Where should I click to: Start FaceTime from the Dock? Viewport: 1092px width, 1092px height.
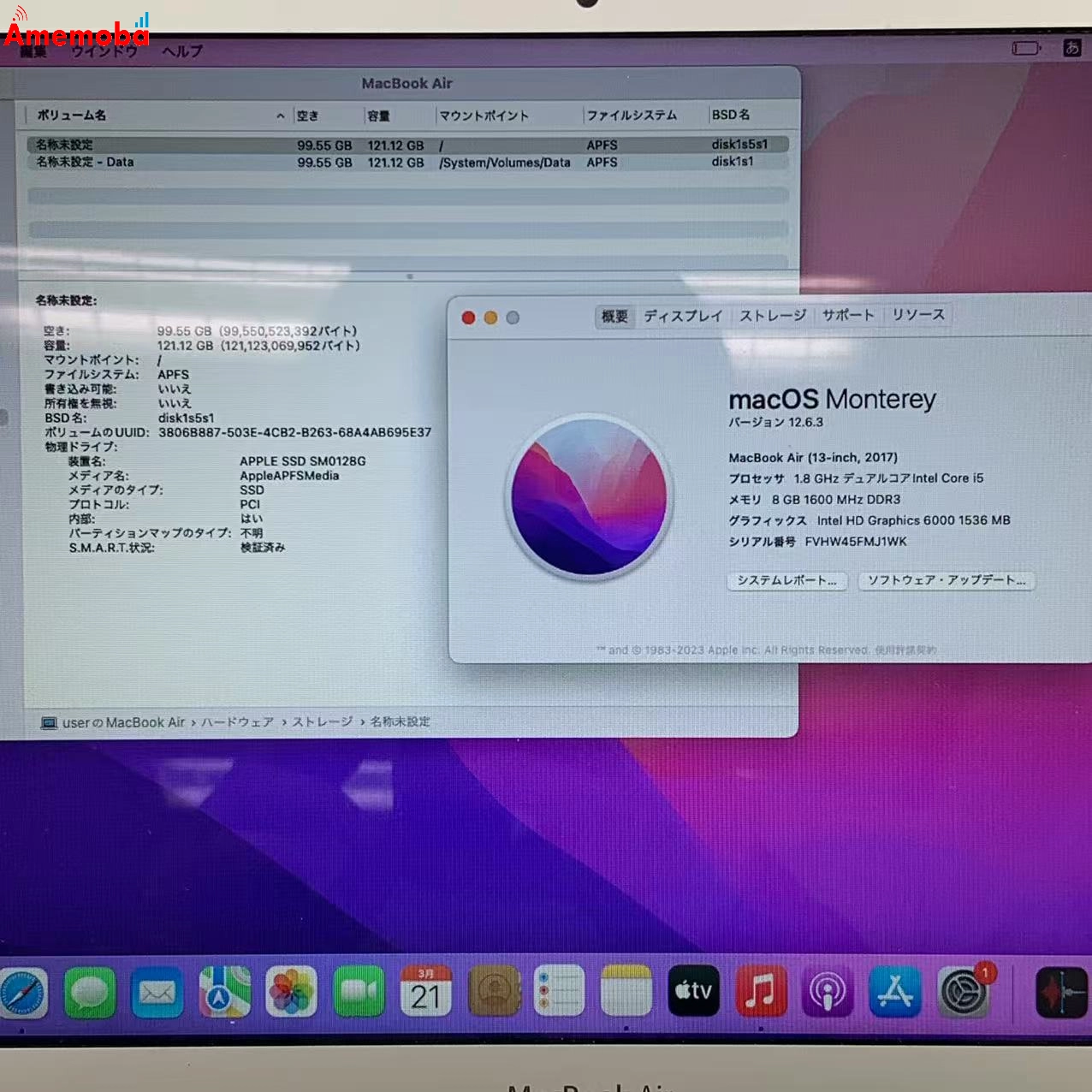359,993
